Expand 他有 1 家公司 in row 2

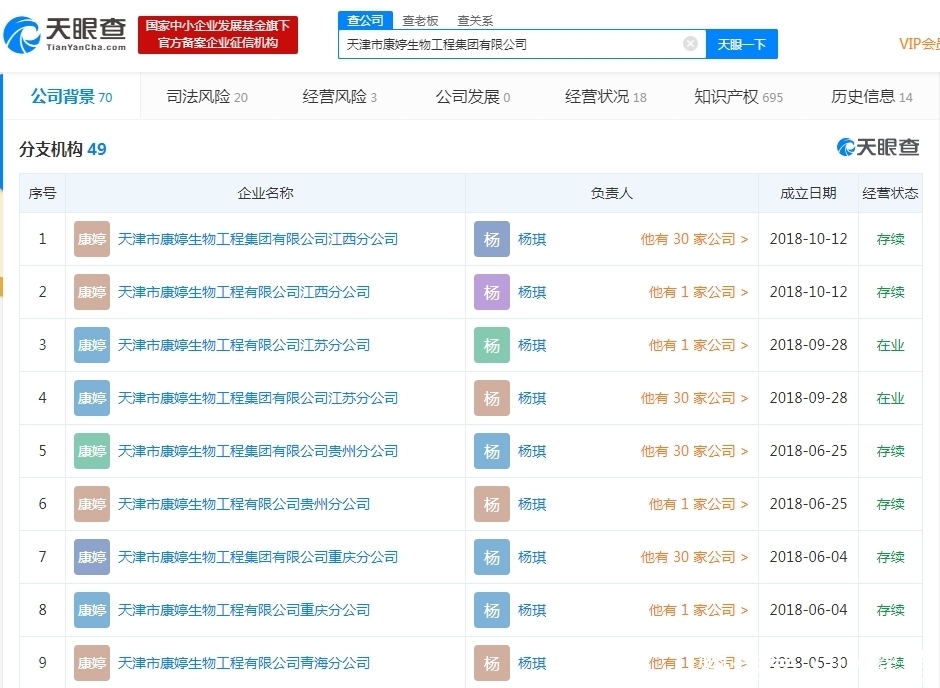click(x=698, y=292)
